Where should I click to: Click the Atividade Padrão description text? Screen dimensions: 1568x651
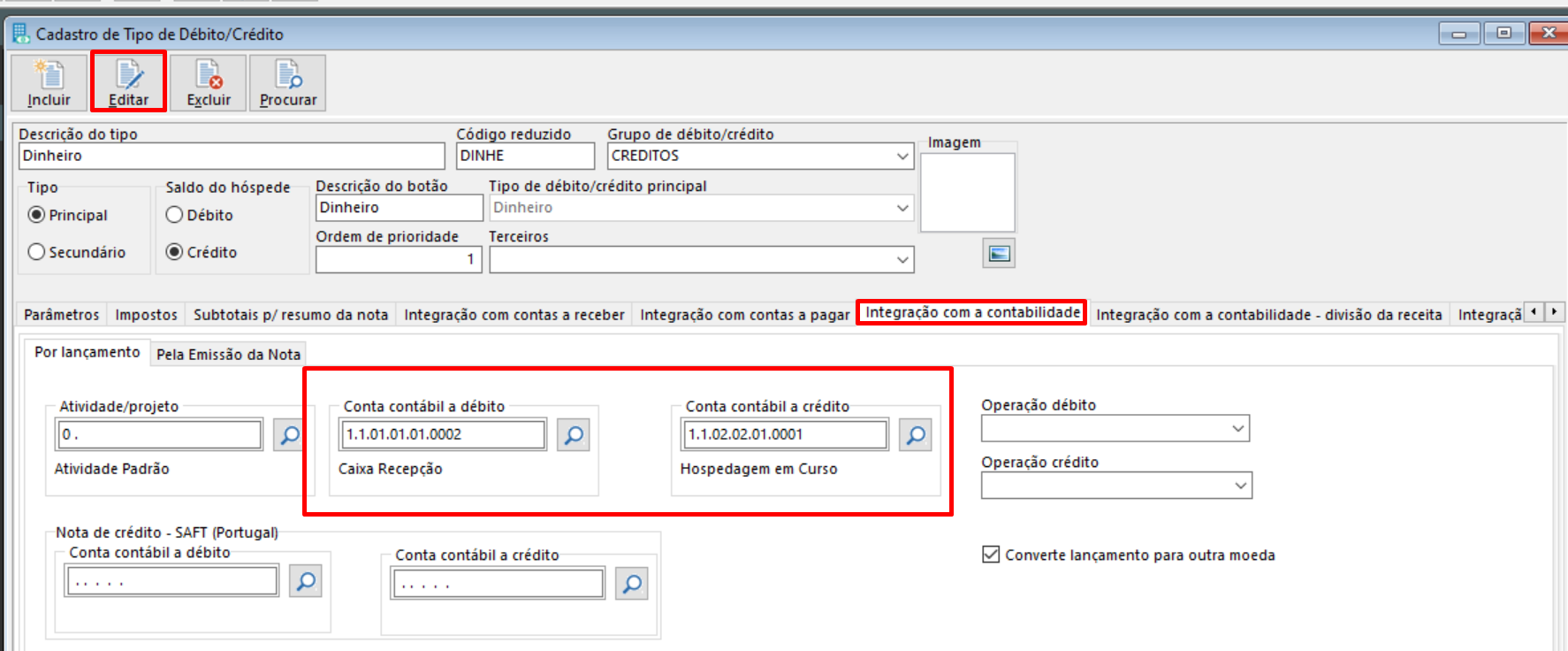tap(111, 469)
